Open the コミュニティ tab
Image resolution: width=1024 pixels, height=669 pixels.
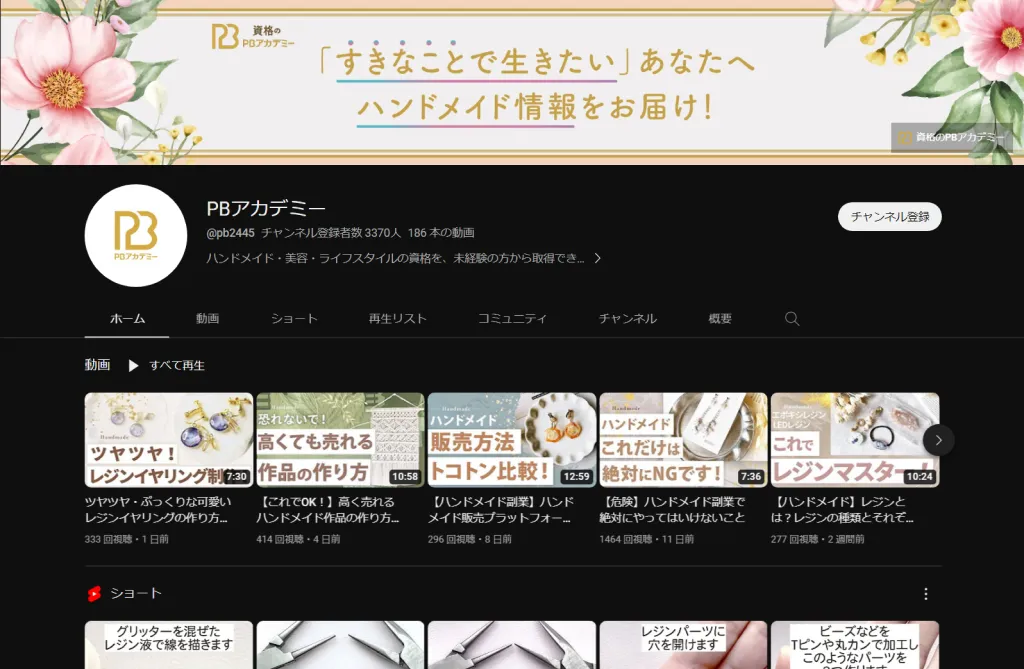[511, 318]
